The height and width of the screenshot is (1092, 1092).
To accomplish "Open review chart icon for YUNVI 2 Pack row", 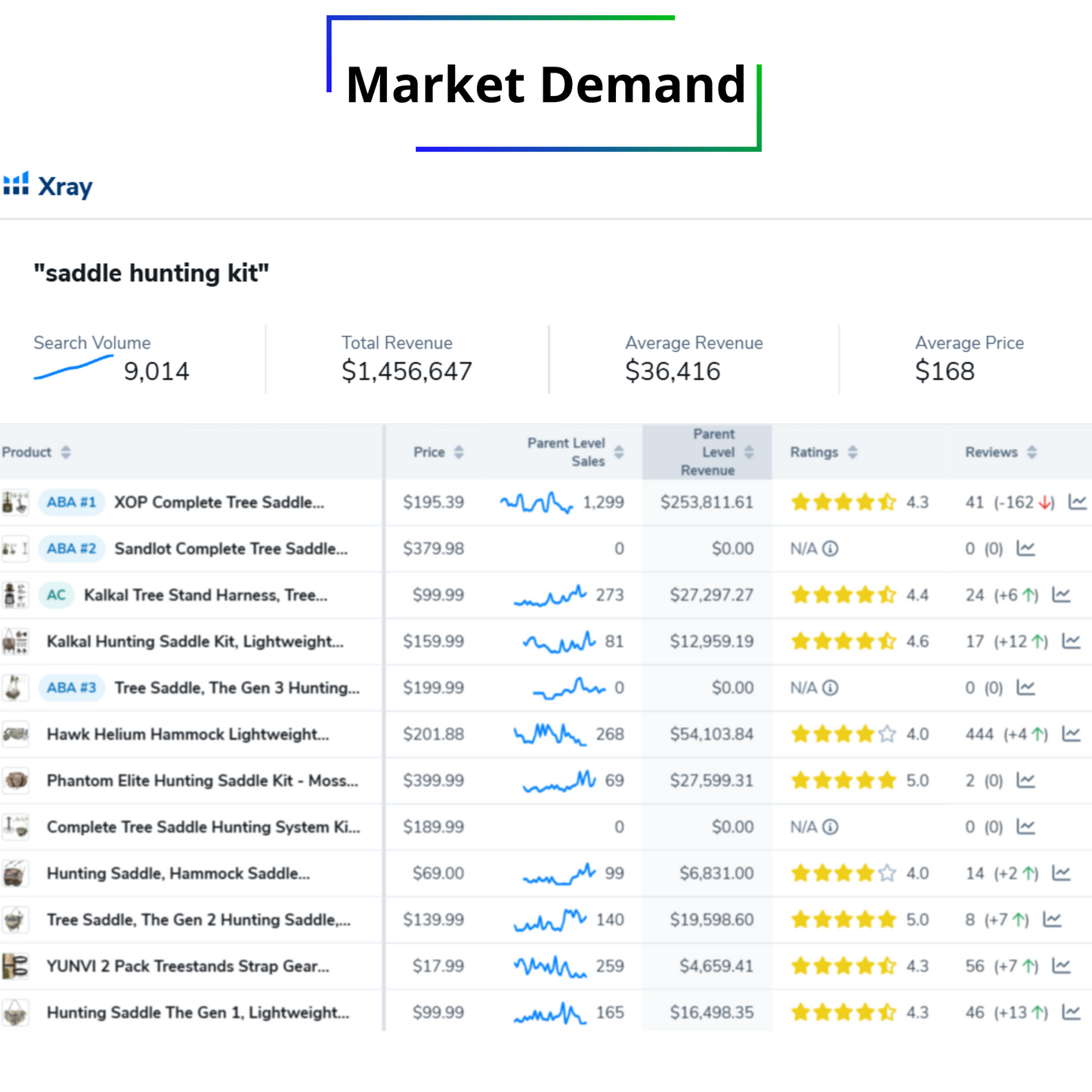I will (x=1061, y=966).
